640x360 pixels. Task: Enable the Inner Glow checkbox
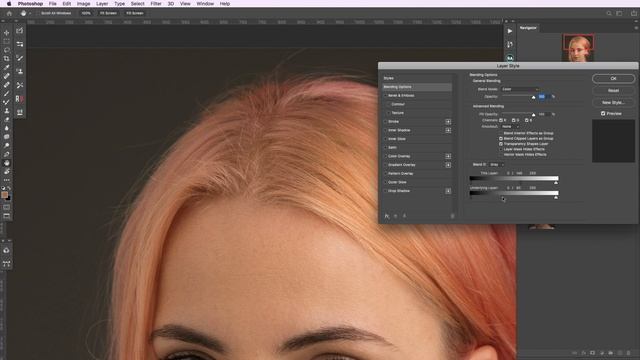click(x=385, y=139)
